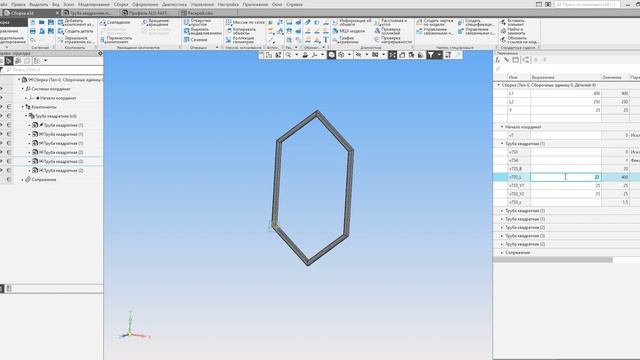Click the Pattern by grid icon
Viewport: 640px width, 360px height.
(229, 22)
